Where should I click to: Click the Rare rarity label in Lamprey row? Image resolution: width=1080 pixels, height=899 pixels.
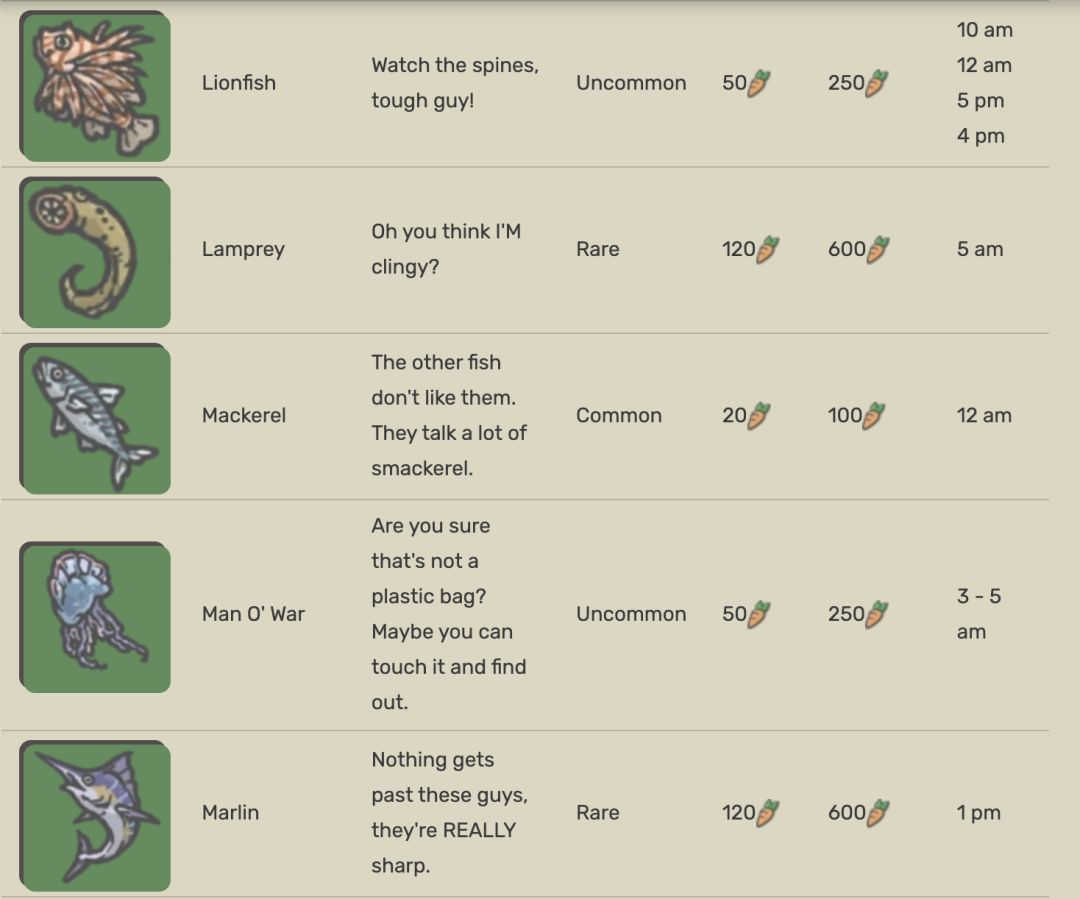point(597,249)
